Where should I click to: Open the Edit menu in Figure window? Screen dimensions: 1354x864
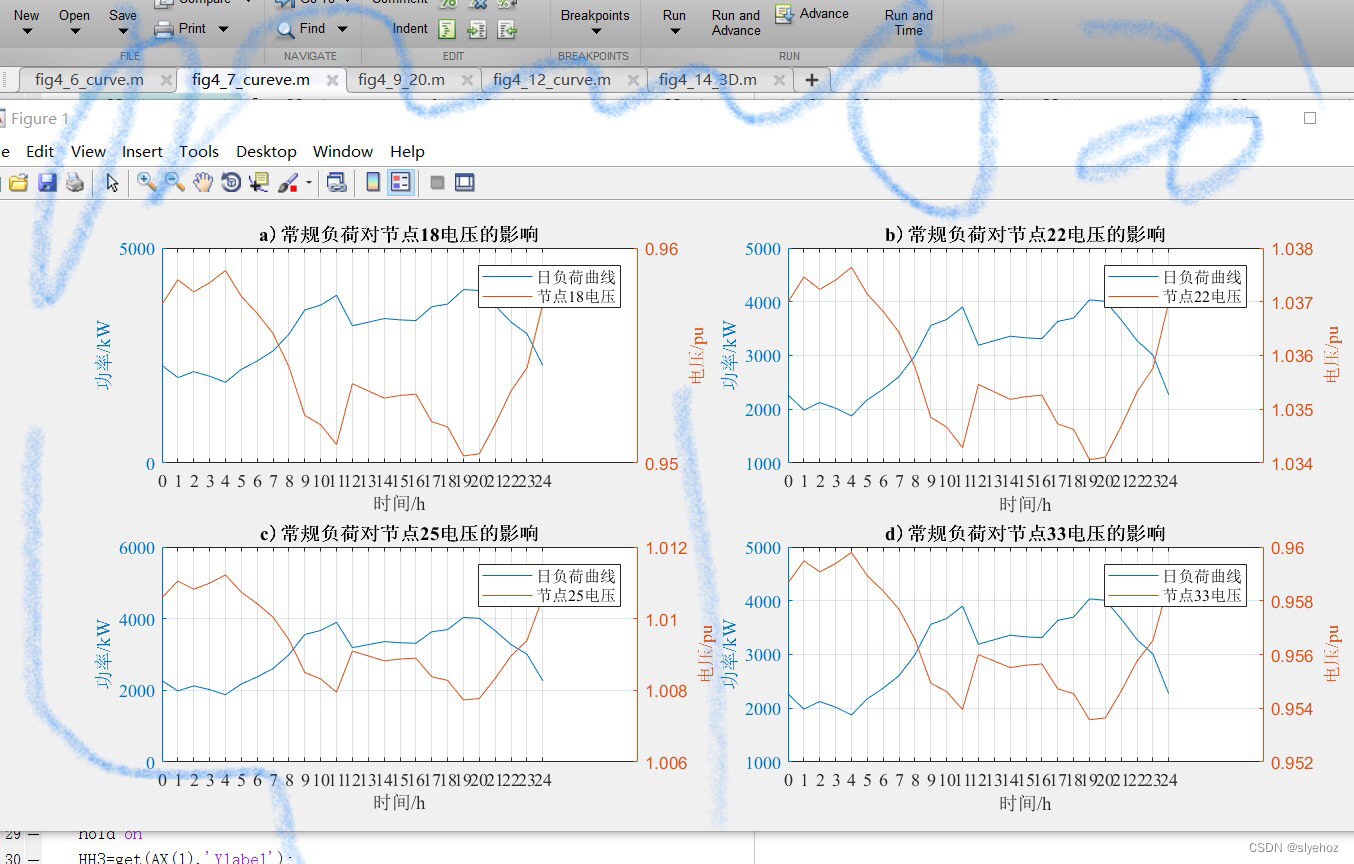click(40, 151)
